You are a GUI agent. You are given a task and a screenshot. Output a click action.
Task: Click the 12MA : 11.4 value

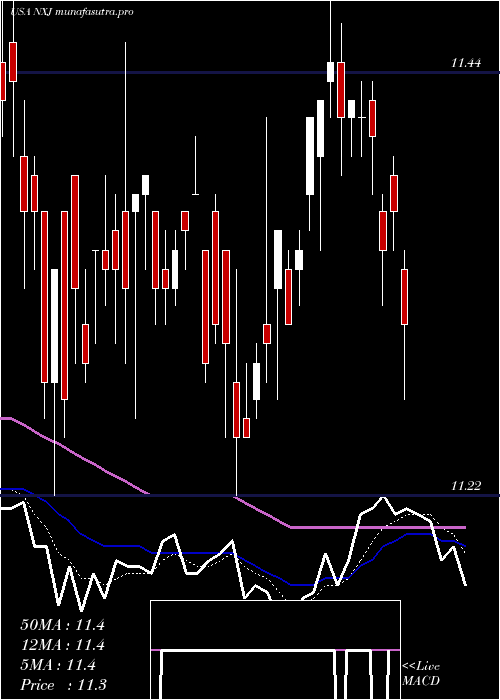click(62, 645)
